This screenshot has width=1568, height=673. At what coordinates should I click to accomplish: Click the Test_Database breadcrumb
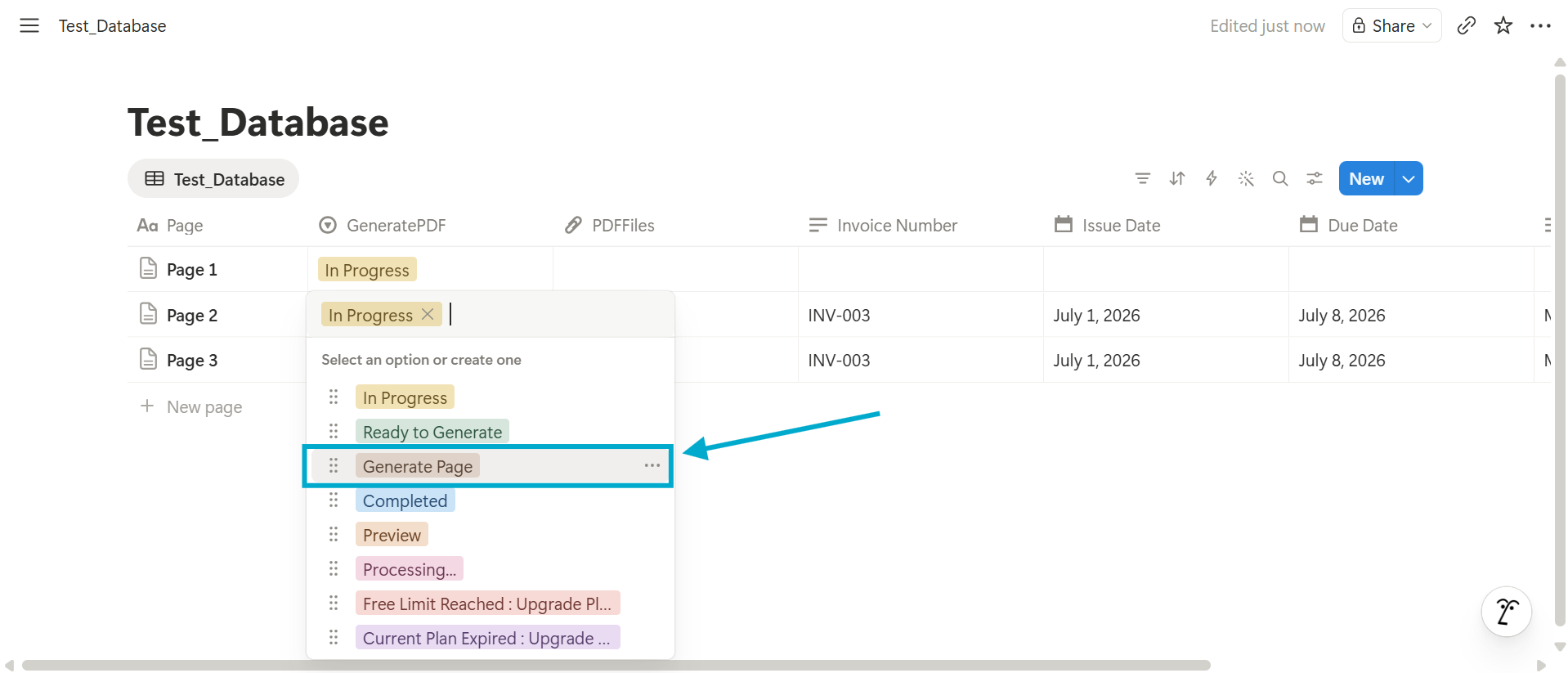coord(112,25)
